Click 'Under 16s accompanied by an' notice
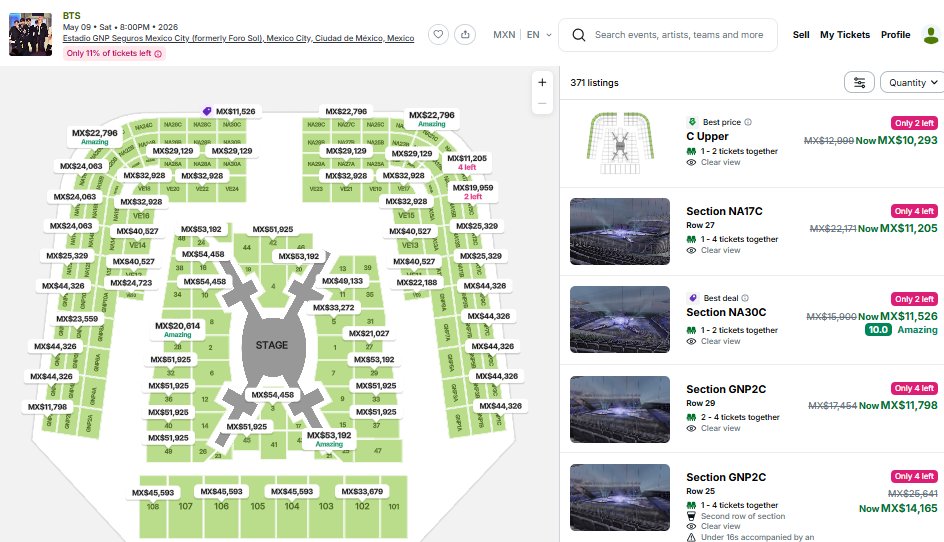 pos(757,537)
